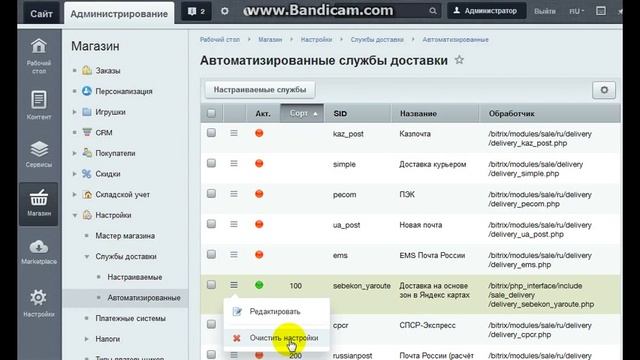Open the Marketplace sidebar section
This screenshot has height=360, width=640.
pyautogui.click(x=39, y=252)
